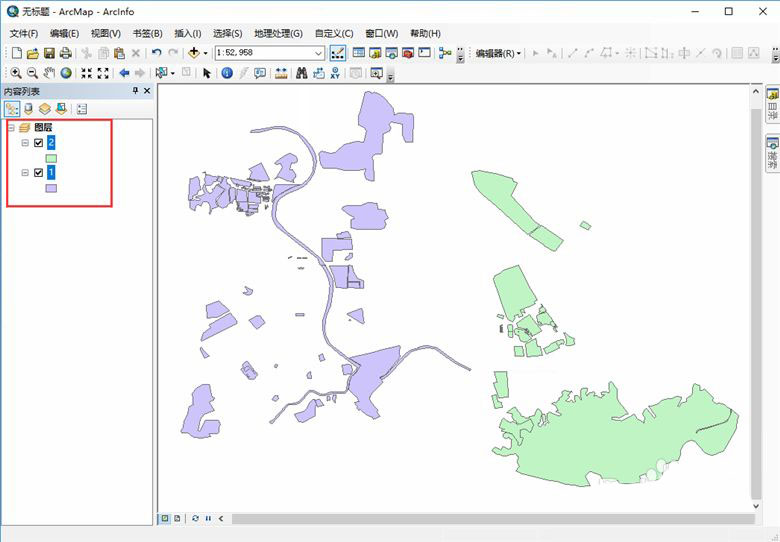Select the Pan hand tool

[49, 73]
